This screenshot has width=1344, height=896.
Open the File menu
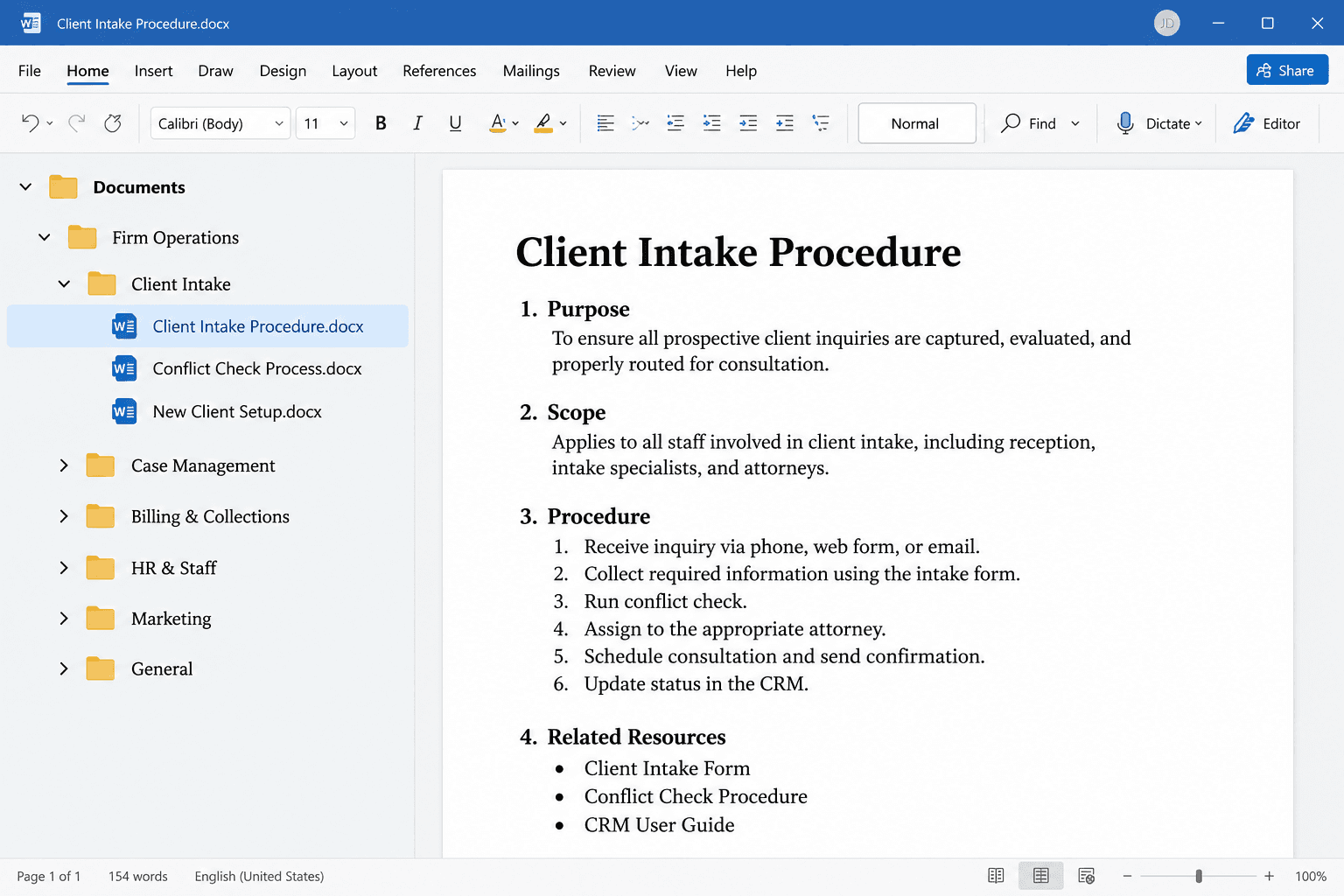(30, 71)
